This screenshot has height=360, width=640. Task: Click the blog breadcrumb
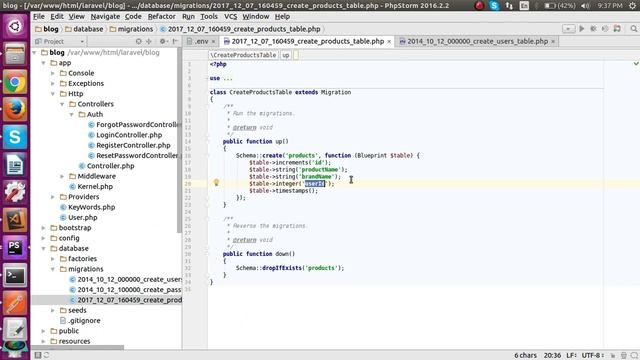47,29
